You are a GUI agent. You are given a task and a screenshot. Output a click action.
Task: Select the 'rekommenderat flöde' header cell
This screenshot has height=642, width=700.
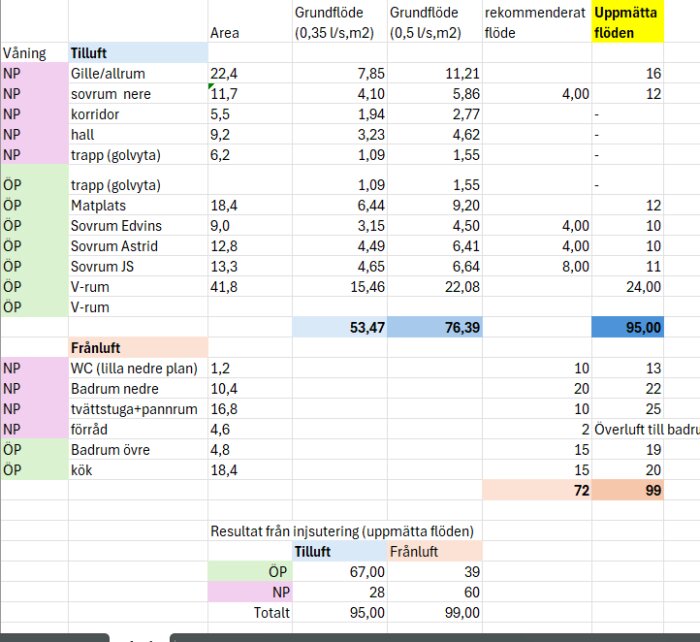click(537, 22)
